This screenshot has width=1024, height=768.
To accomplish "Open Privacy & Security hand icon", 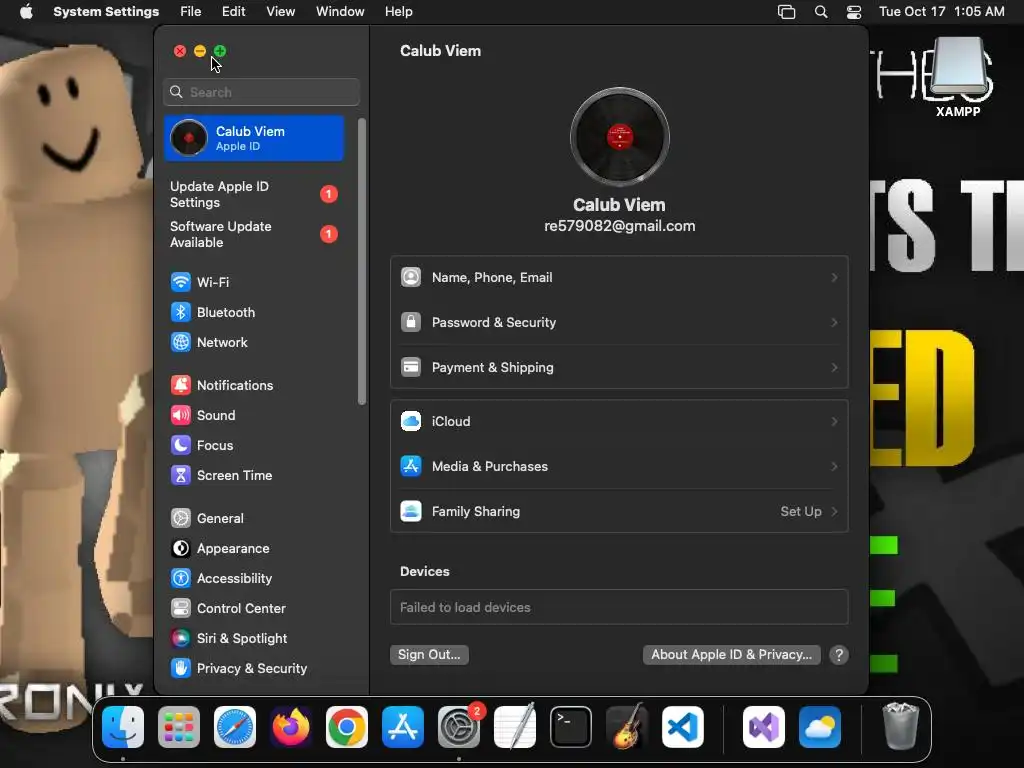I will (180, 669).
